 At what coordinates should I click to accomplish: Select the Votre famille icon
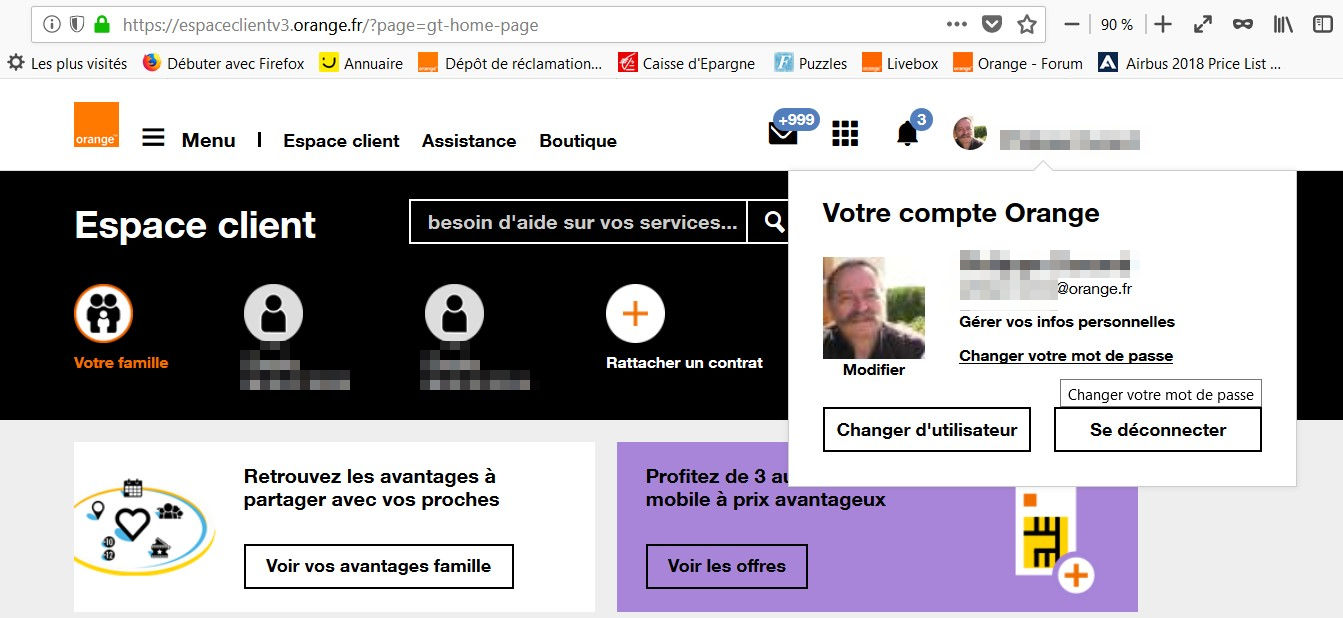(x=103, y=313)
